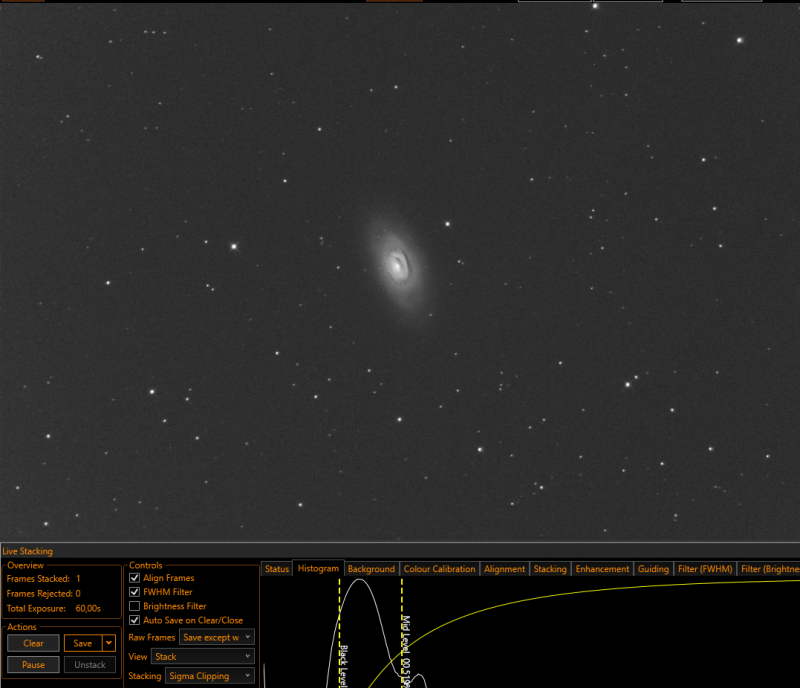Open the Filter (FWHM) tab
The width and height of the screenshot is (800, 688).
705,569
